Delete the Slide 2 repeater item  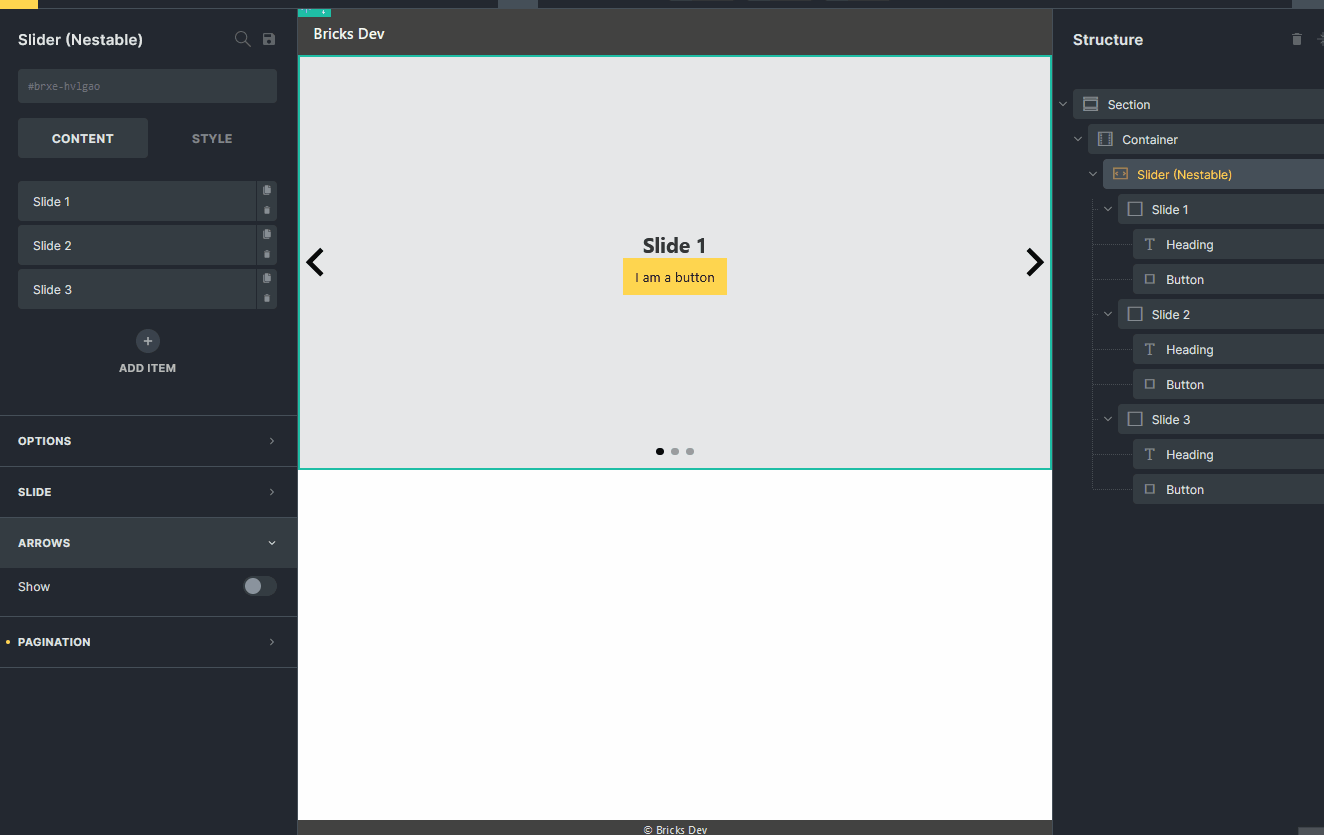pyautogui.click(x=267, y=254)
